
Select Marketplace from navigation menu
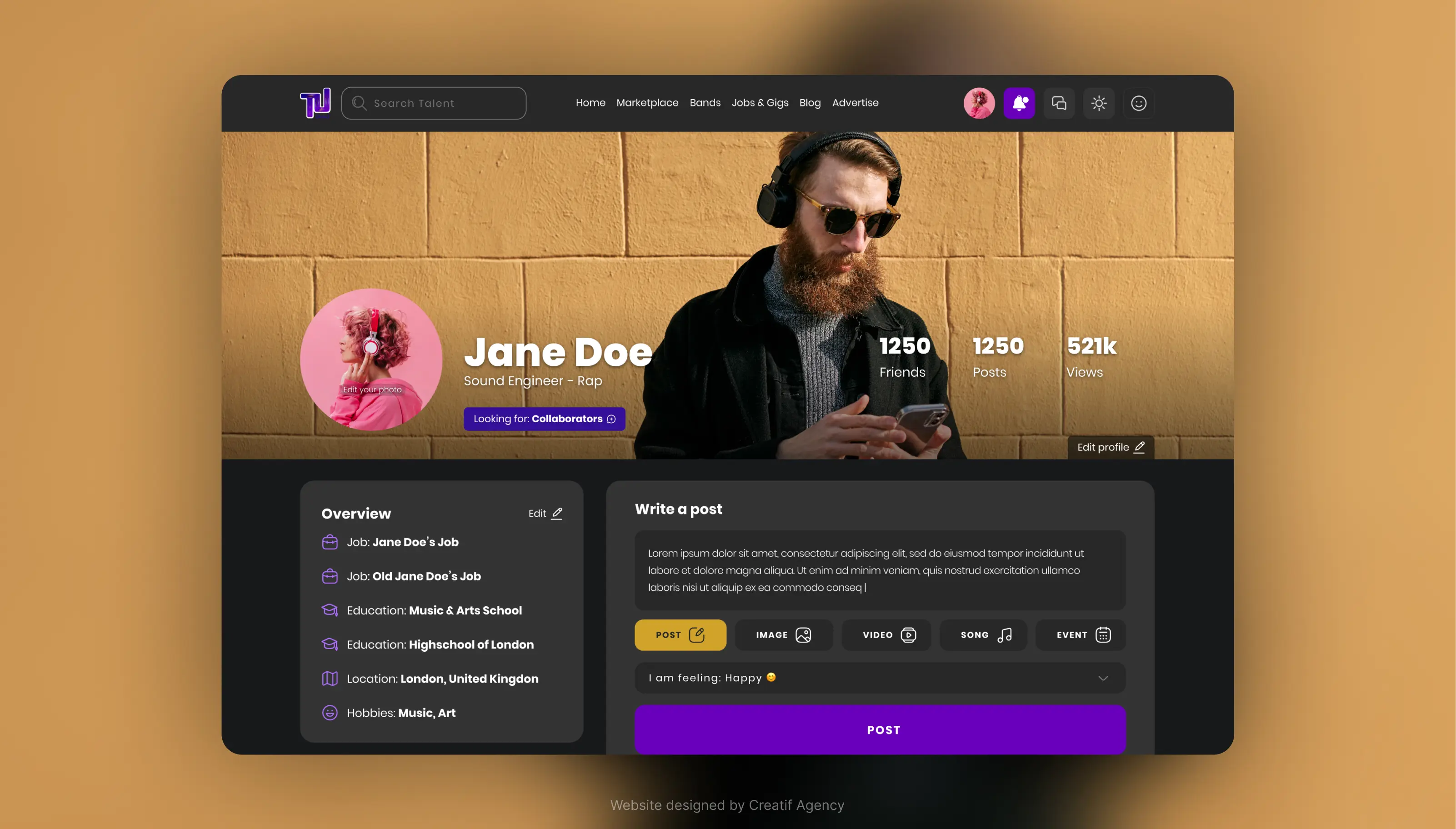point(647,102)
